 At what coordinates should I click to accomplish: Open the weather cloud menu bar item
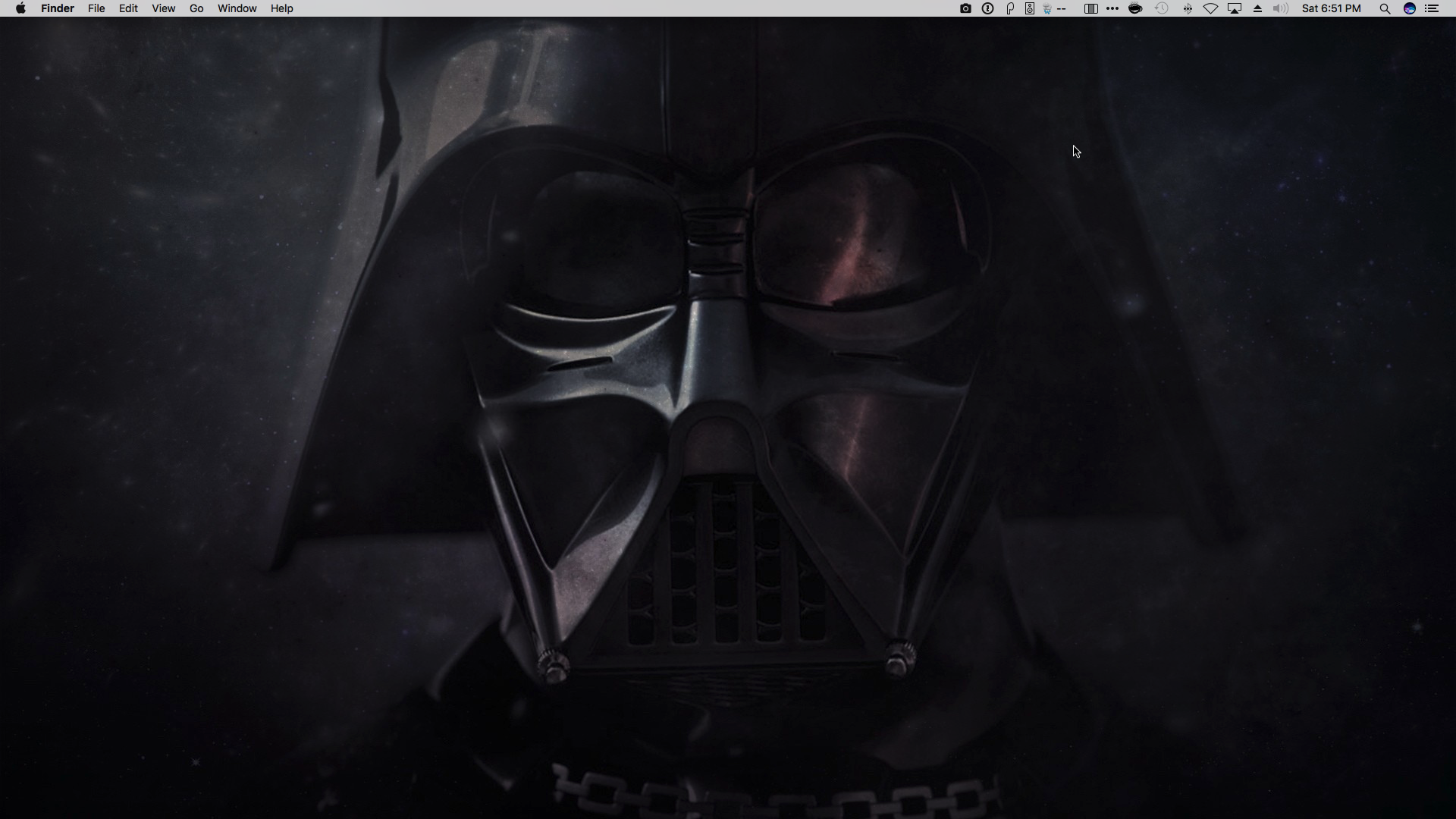1056,8
